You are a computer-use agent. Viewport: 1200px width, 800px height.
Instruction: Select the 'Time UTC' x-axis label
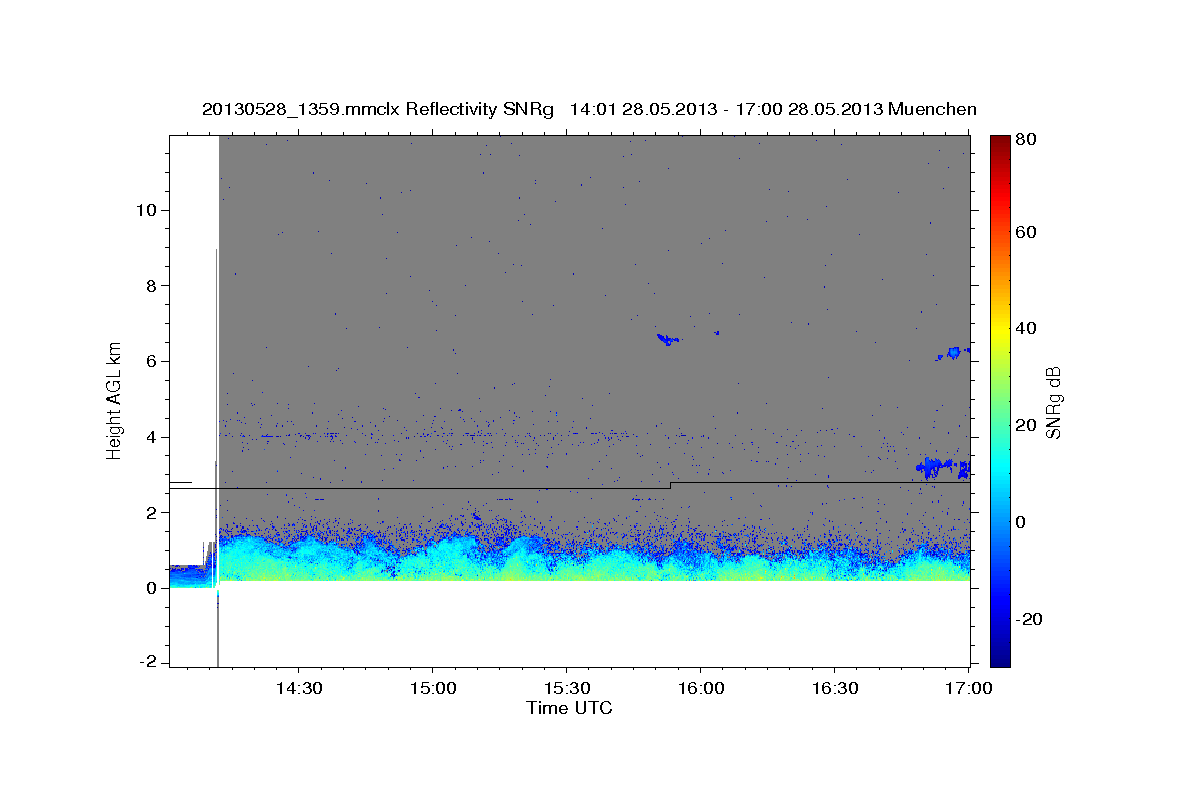(569, 708)
